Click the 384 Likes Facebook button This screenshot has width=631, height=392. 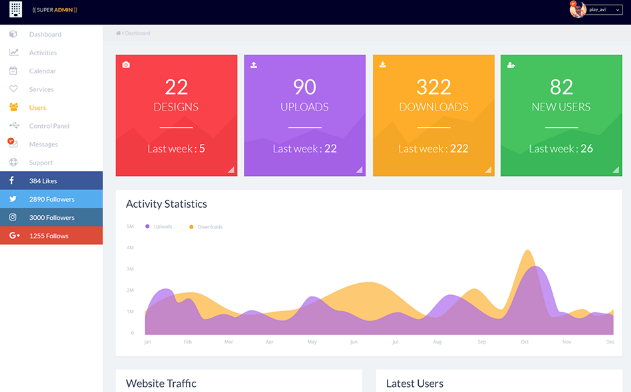[x=52, y=180]
